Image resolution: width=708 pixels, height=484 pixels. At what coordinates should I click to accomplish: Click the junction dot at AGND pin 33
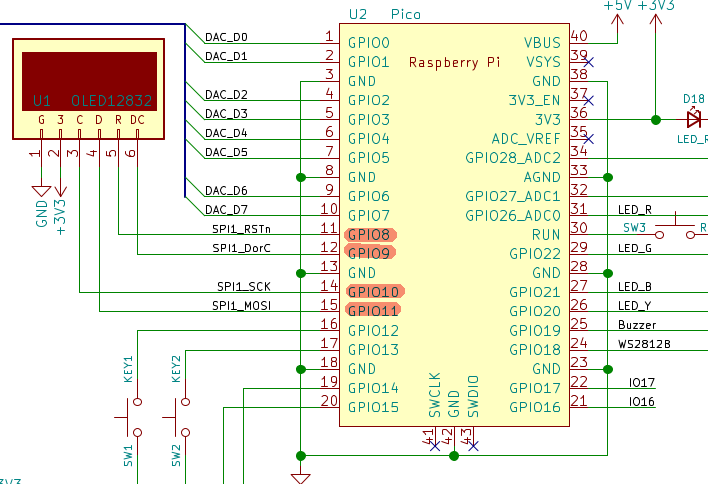[608, 177]
